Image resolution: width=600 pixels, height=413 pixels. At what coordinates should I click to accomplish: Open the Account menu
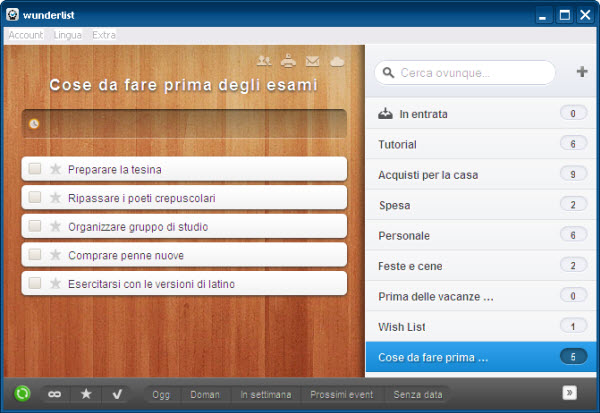coord(26,35)
